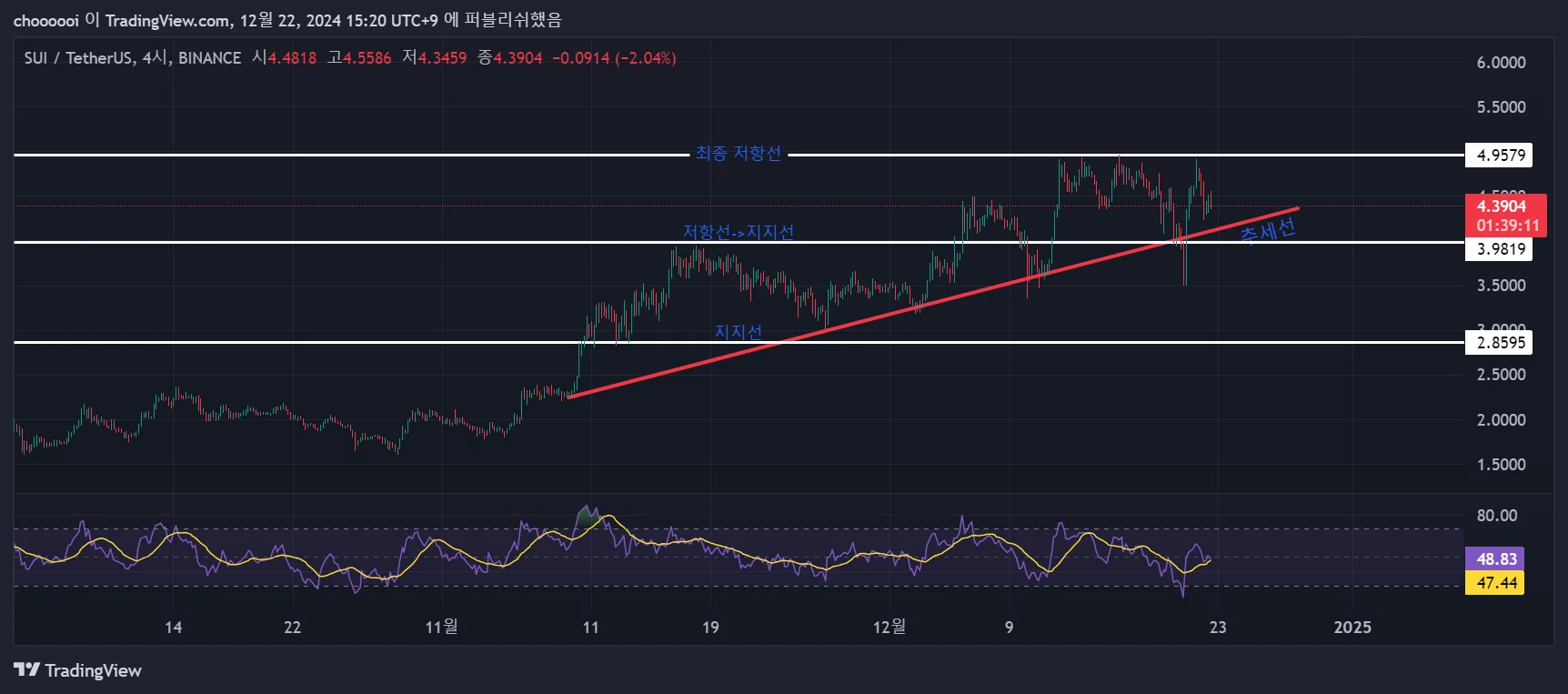Click the 3.5000 price axis label
This screenshot has height=694, width=1568.
1501,286
